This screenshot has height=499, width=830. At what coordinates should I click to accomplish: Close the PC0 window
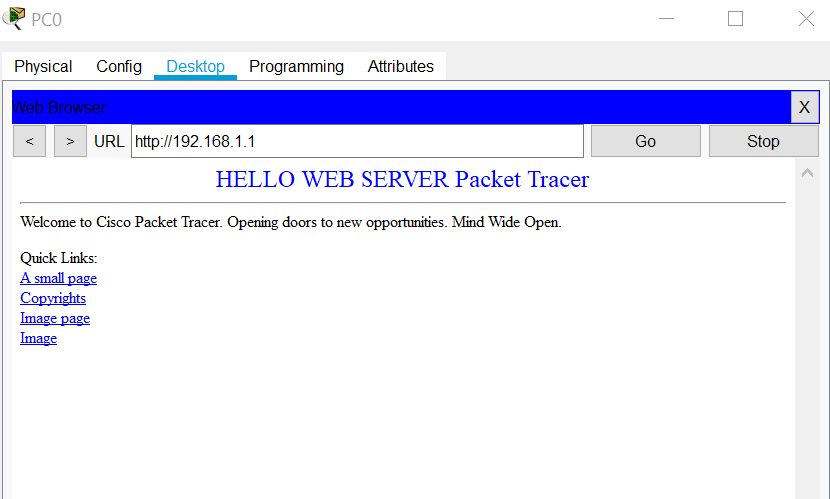click(806, 19)
